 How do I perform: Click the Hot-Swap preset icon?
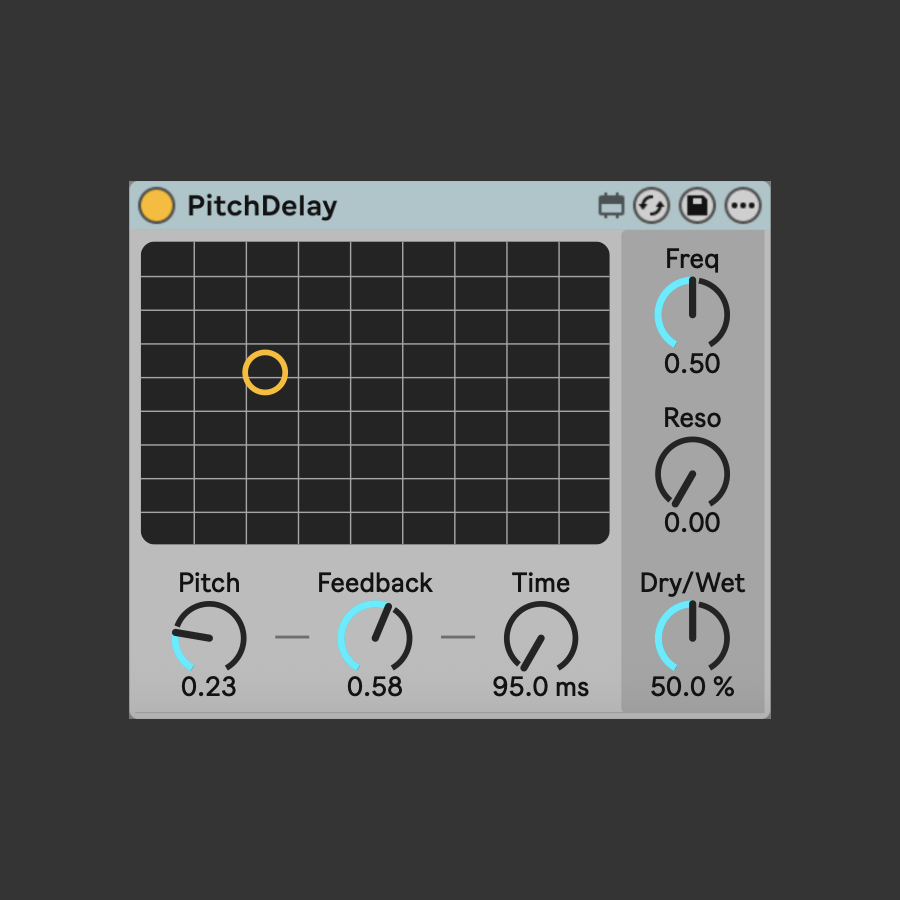651,205
